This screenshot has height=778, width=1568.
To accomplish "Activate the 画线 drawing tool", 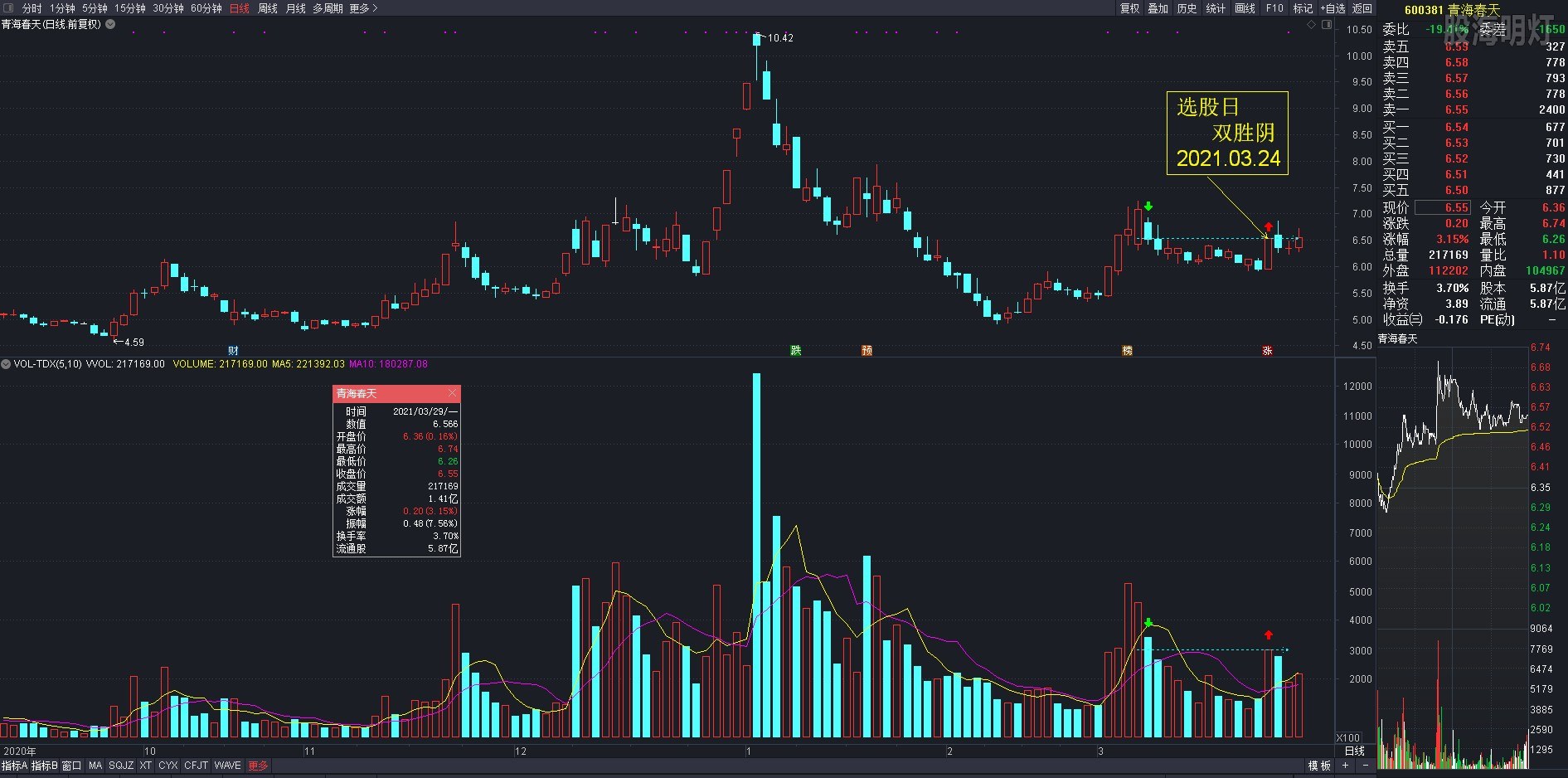I will click(1245, 8).
